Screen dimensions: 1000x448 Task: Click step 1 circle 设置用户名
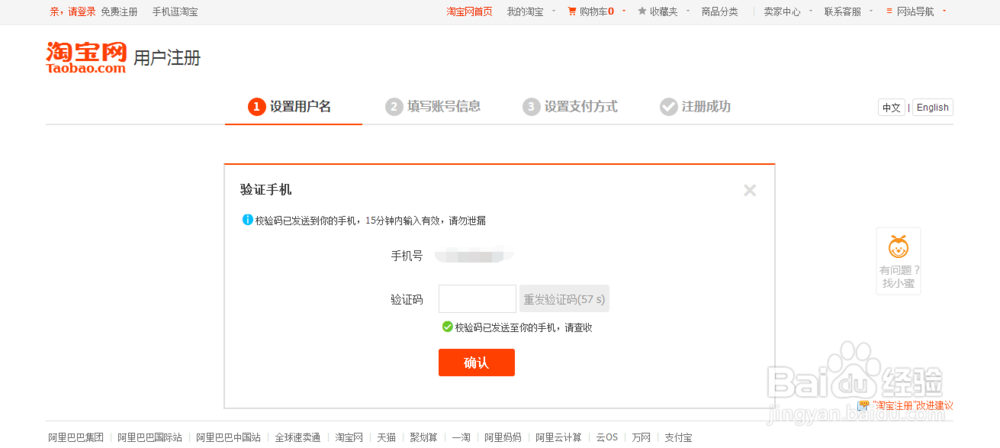tap(256, 107)
